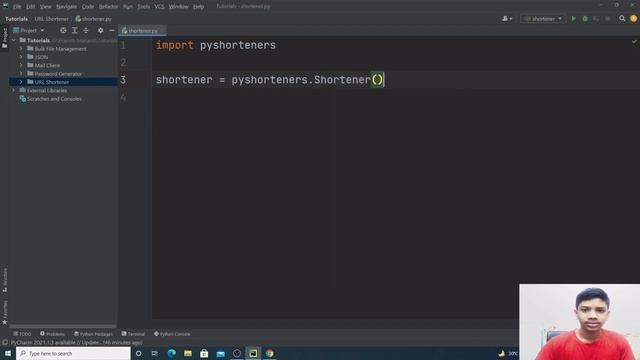Run the shortener configuration with the green play icon

tap(573, 19)
